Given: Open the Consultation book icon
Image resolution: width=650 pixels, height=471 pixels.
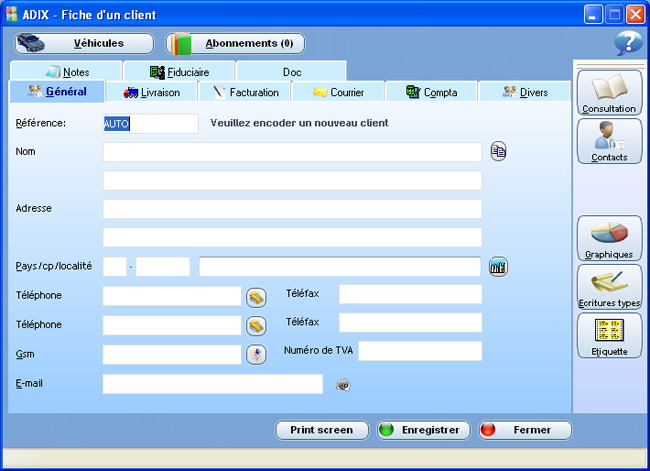Looking at the screenshot, I should [609, 91].
